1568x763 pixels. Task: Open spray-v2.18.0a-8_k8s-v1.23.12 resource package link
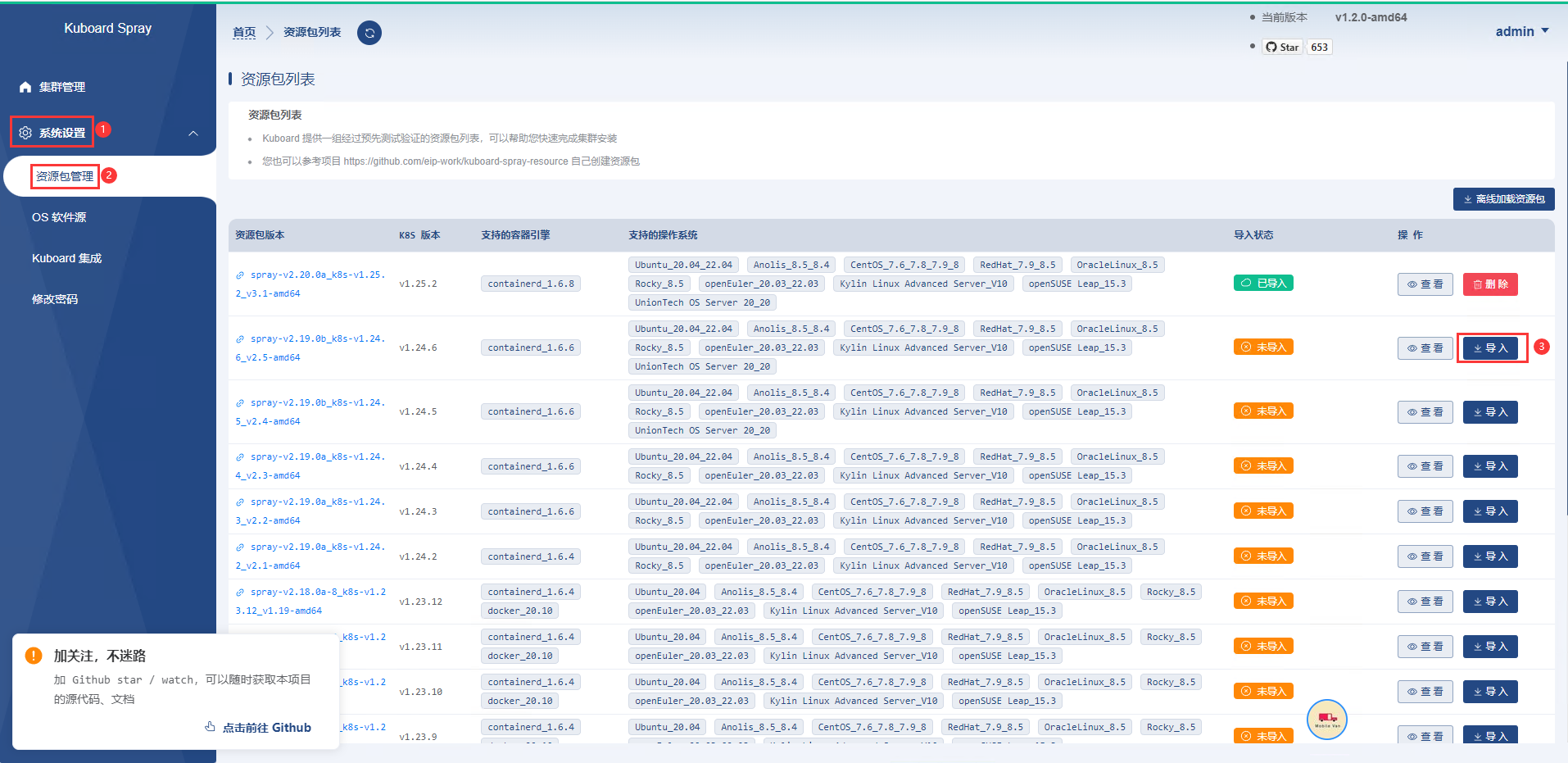[x=310, y=602]
